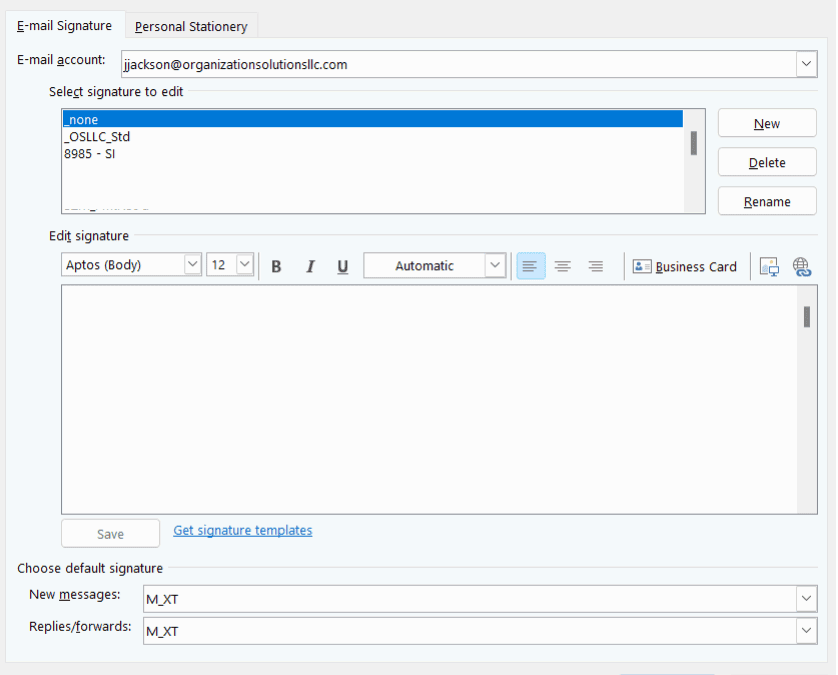Select the _OSLLC_Std signature
The image size is (838, 675).
tap(373, 136)
